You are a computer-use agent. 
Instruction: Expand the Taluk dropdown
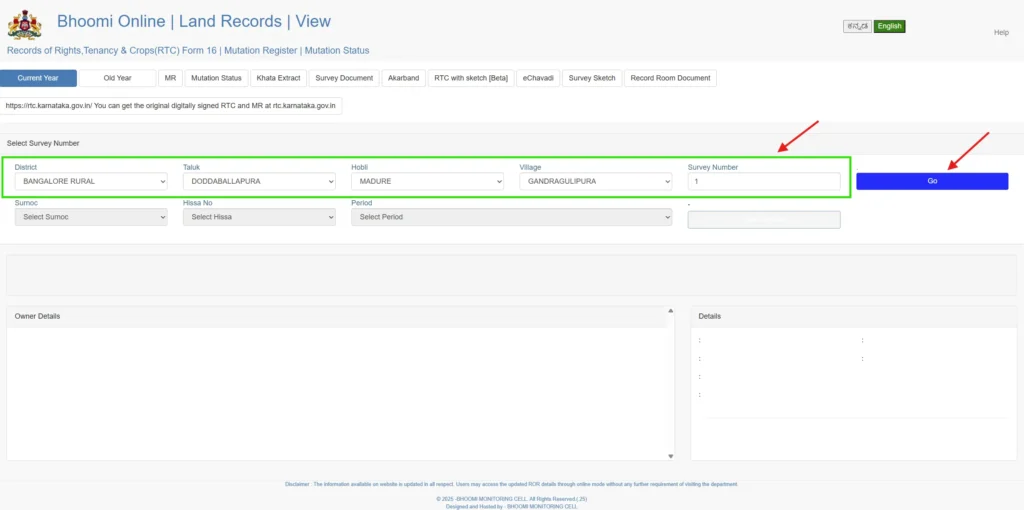(259, 182)
